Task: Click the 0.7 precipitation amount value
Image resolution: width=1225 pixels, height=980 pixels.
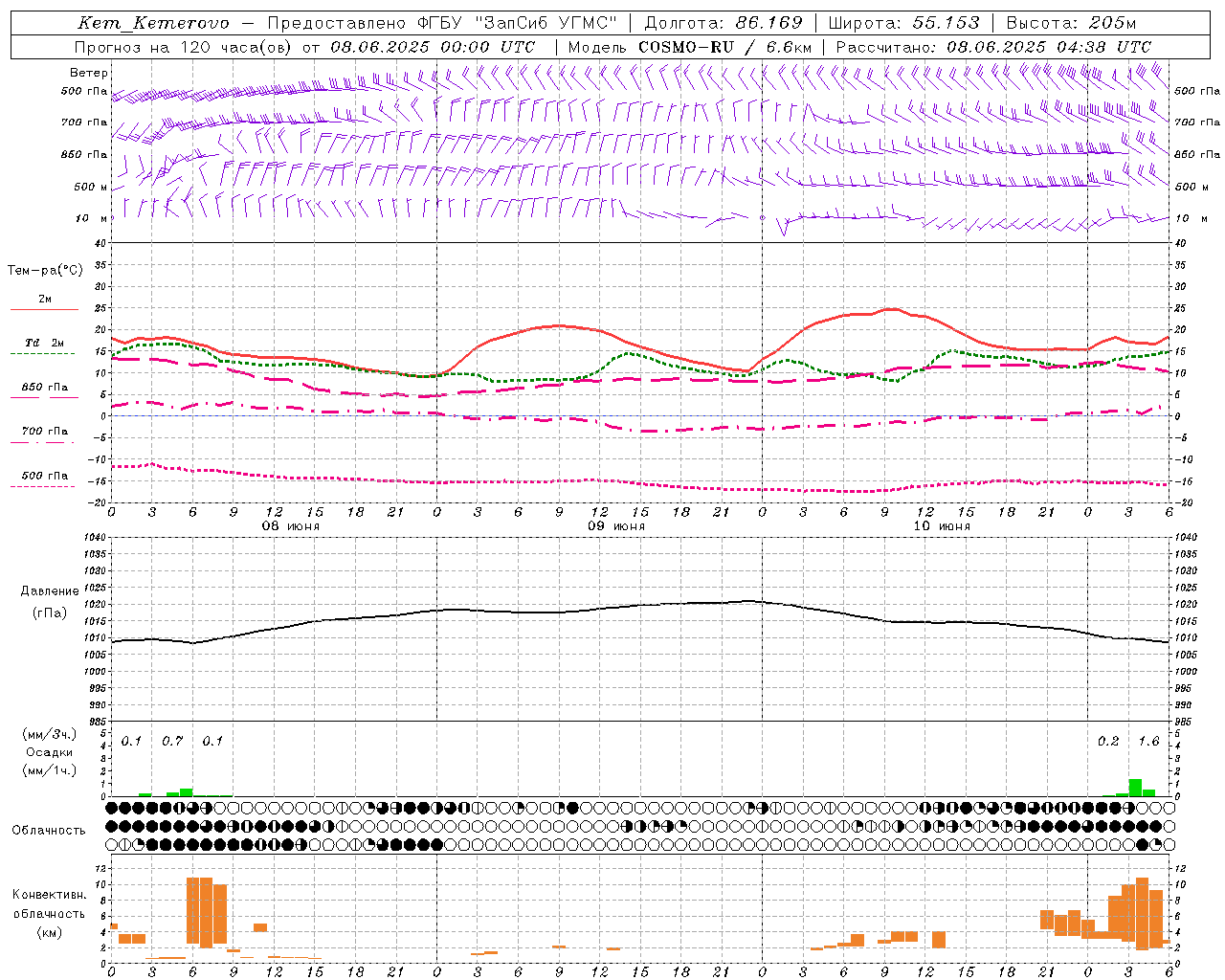Action: pos(172,742)
